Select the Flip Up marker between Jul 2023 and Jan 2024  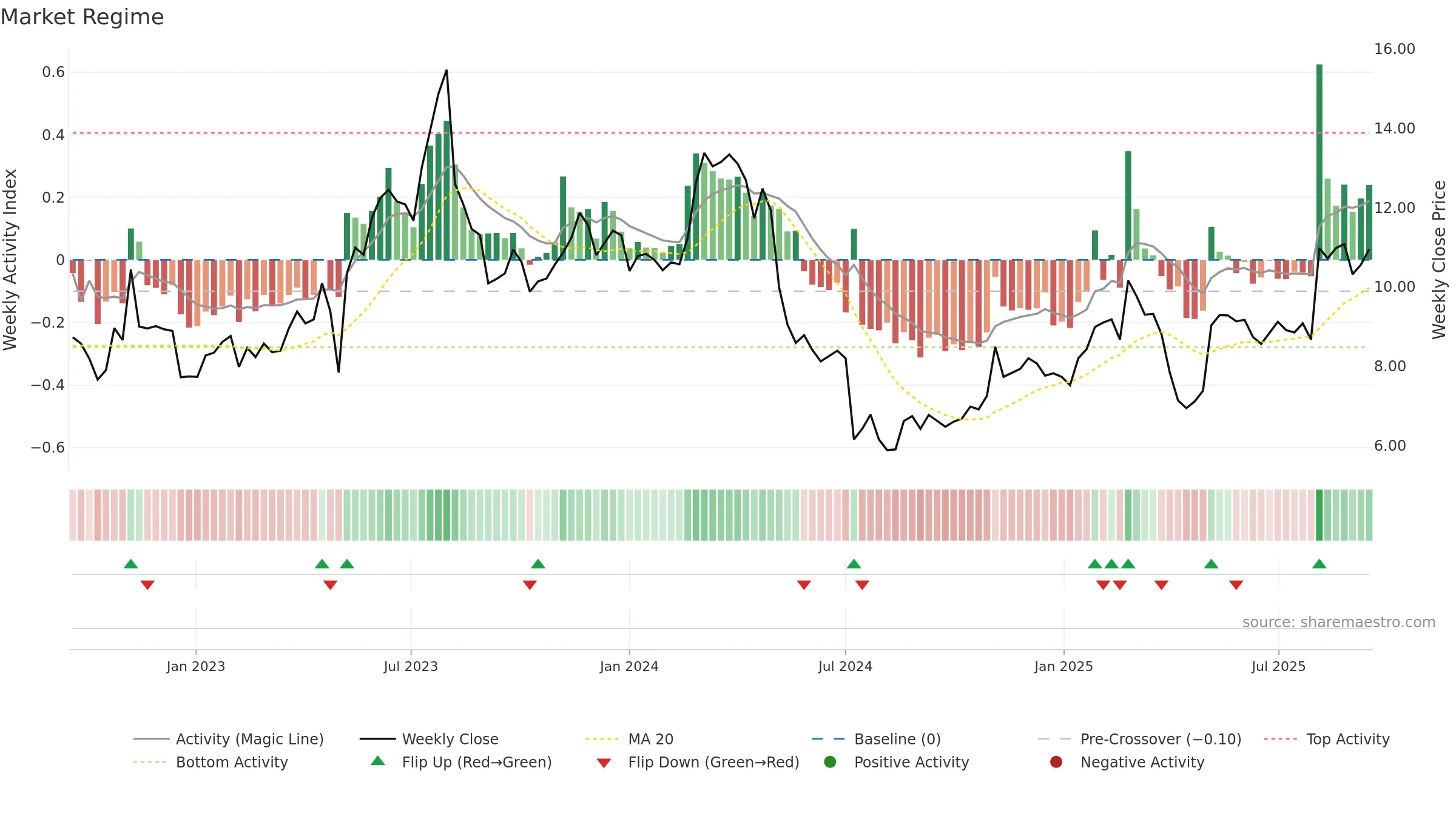click(538, 564)
